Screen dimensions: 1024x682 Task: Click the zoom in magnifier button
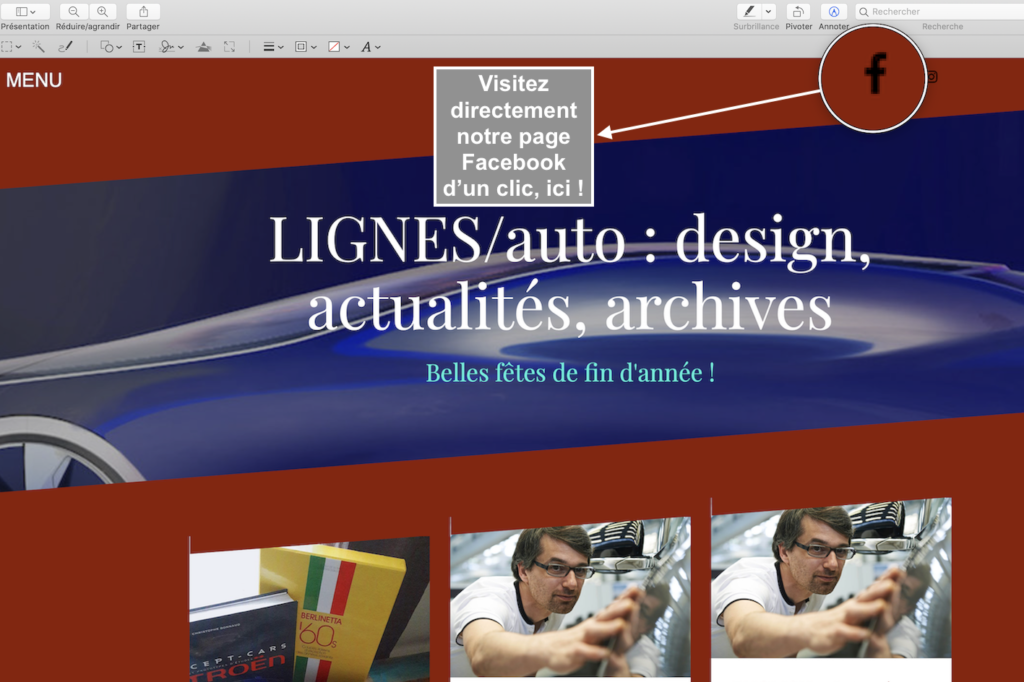pyautogui.click(x=102, y=11)
